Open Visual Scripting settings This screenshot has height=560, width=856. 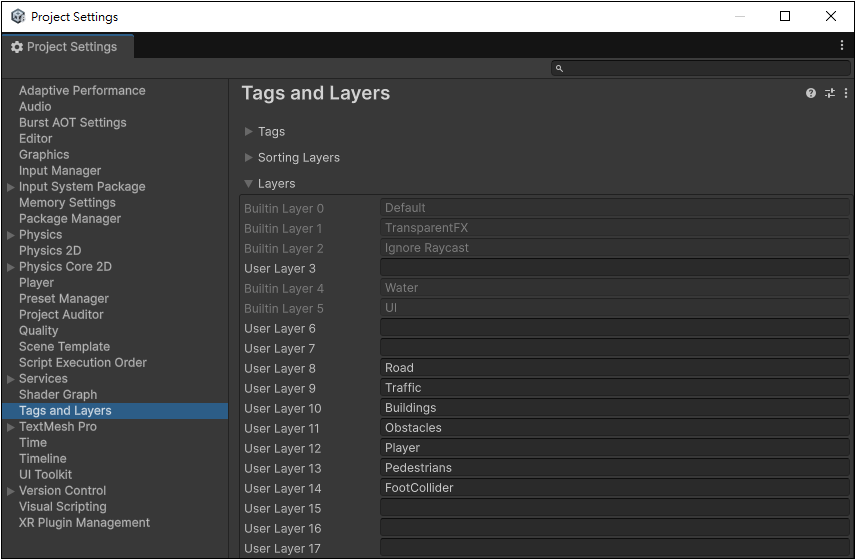pyautogui.click(x=63, y=507)
